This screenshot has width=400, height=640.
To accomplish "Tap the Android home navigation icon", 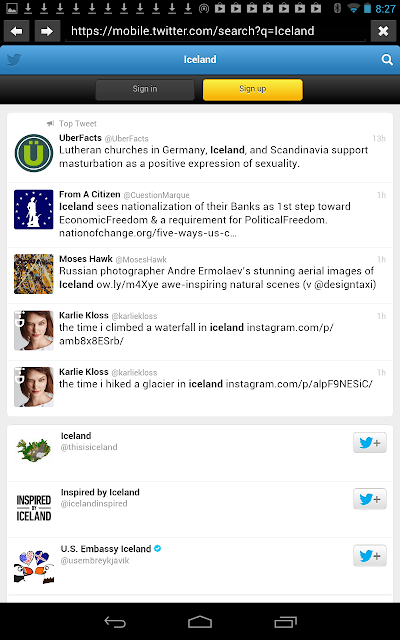I will pyautogui.click(x=200, y=622).
